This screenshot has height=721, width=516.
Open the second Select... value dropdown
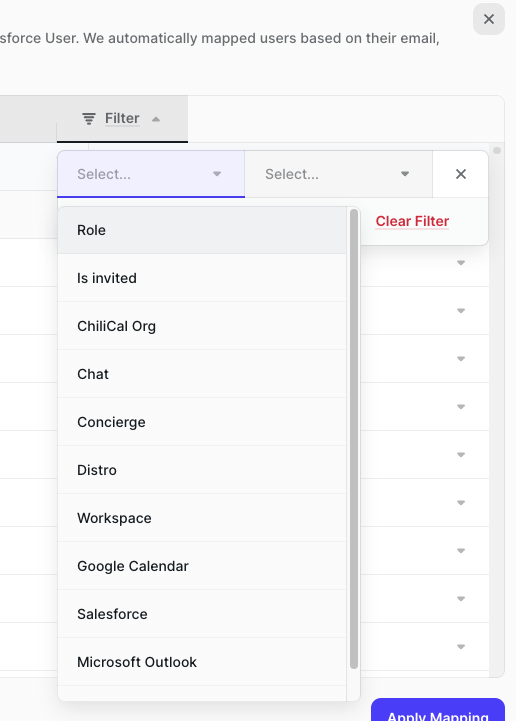click(338, 174)
